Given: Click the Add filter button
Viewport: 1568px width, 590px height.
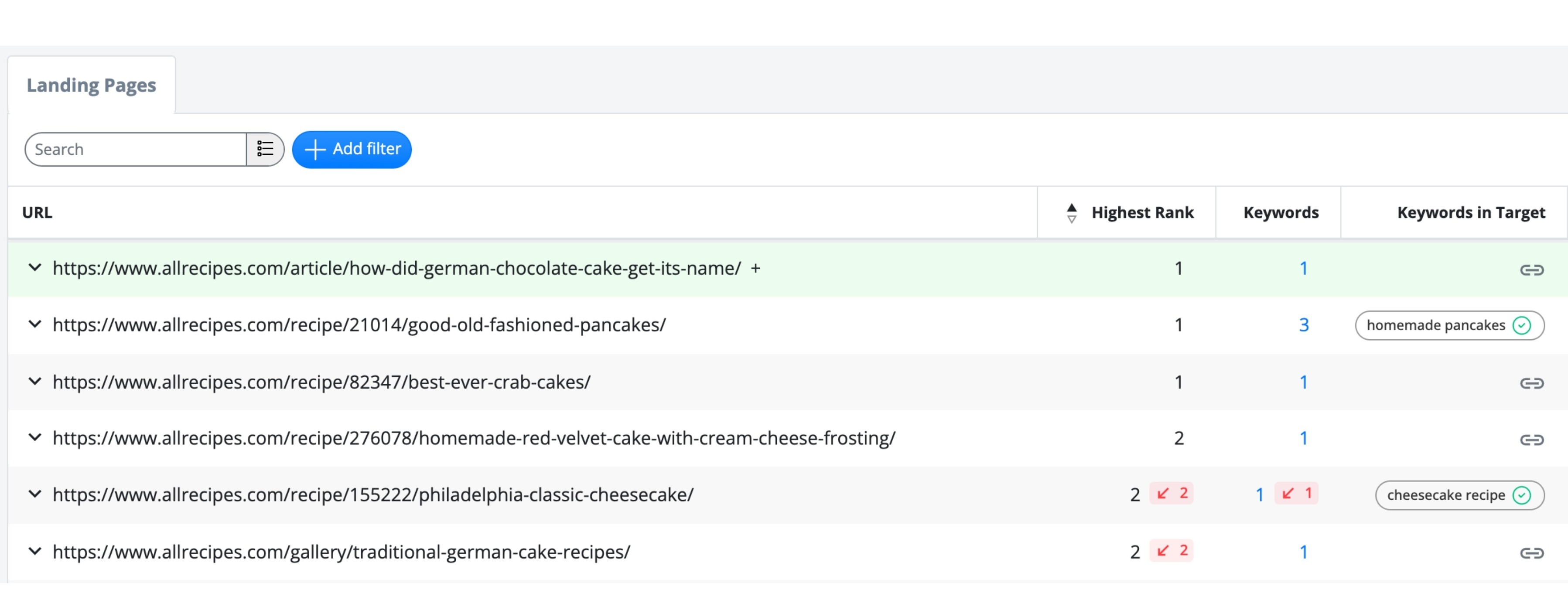Looking at the screenshot, I should point(352,150).
